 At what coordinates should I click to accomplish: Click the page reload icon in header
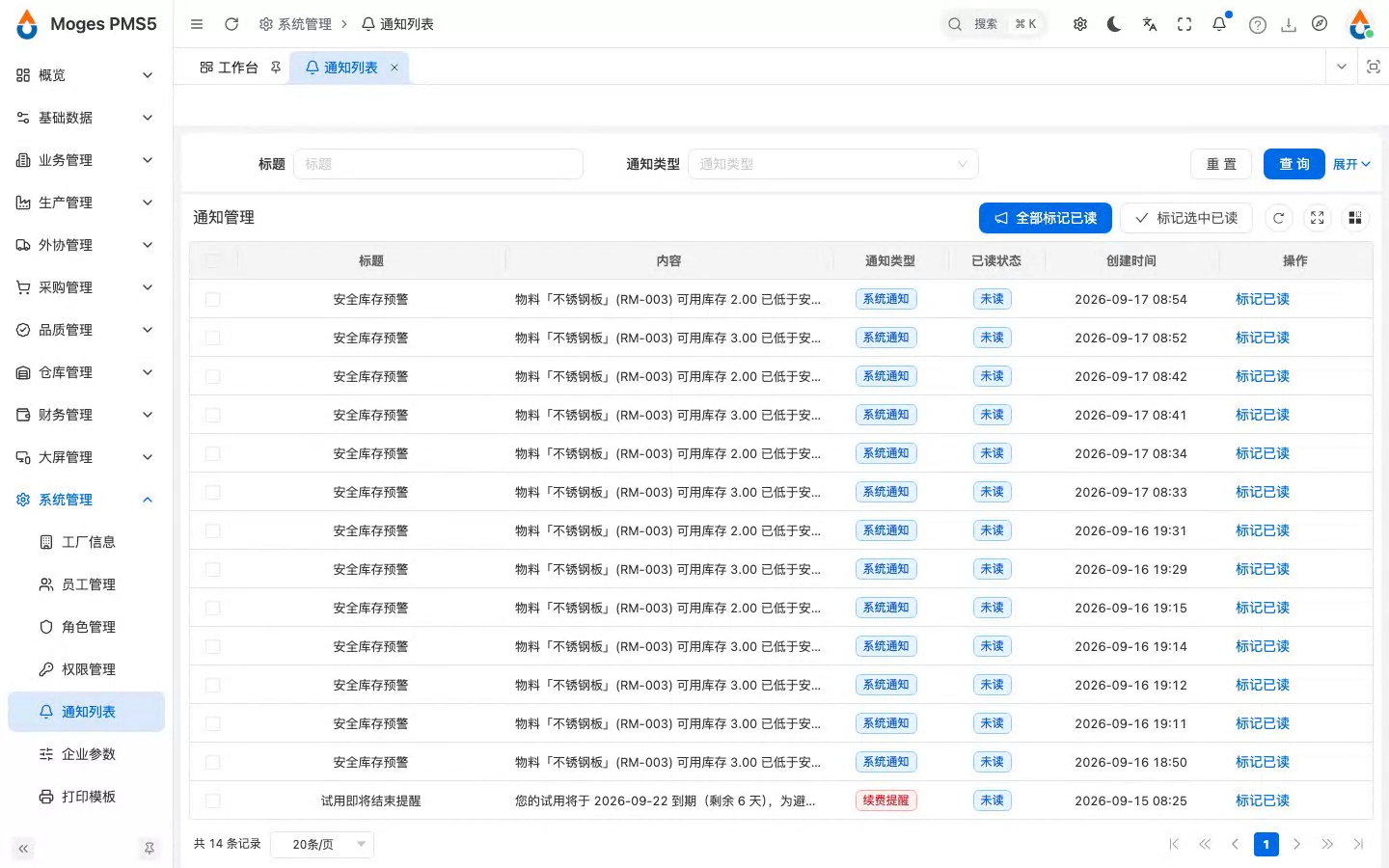tap(231, 24)
